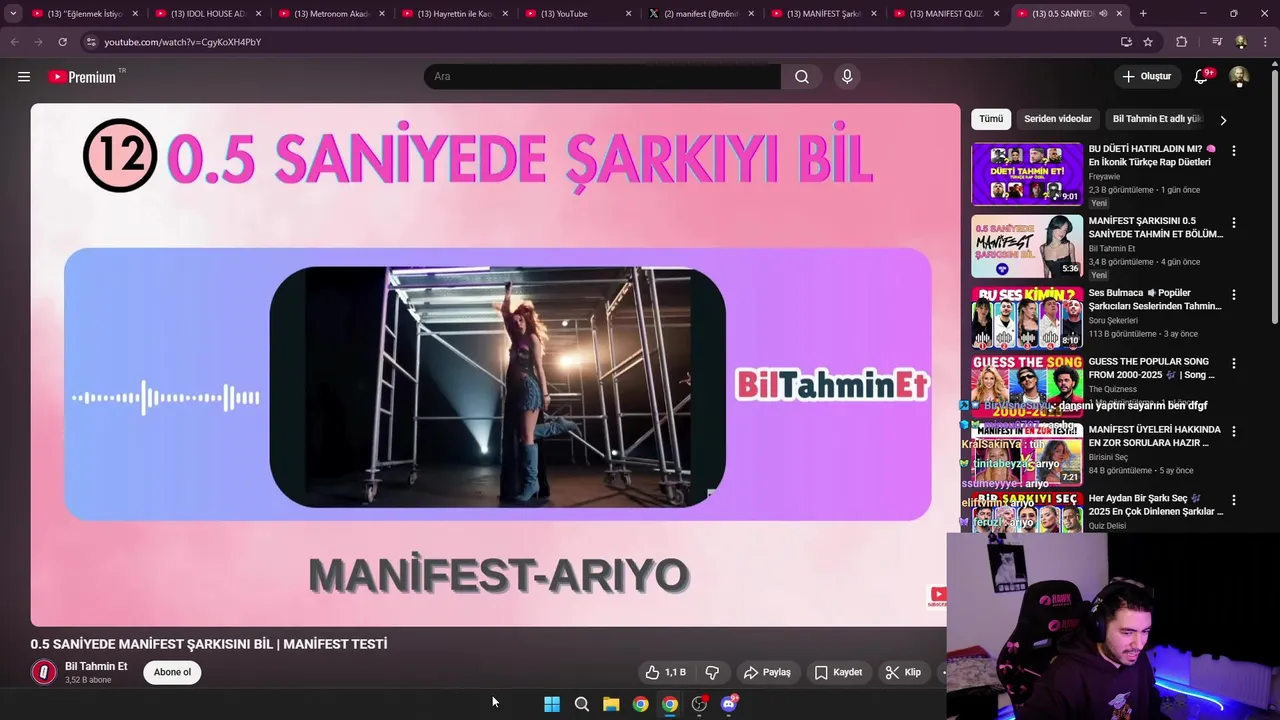The image size is (1280, 720).
Task: View site information icon in address bar
Action: (91, 42)
